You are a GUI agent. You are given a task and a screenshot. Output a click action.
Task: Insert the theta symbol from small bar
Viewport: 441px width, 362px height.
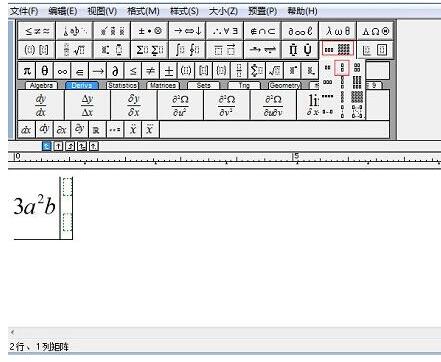44,71
